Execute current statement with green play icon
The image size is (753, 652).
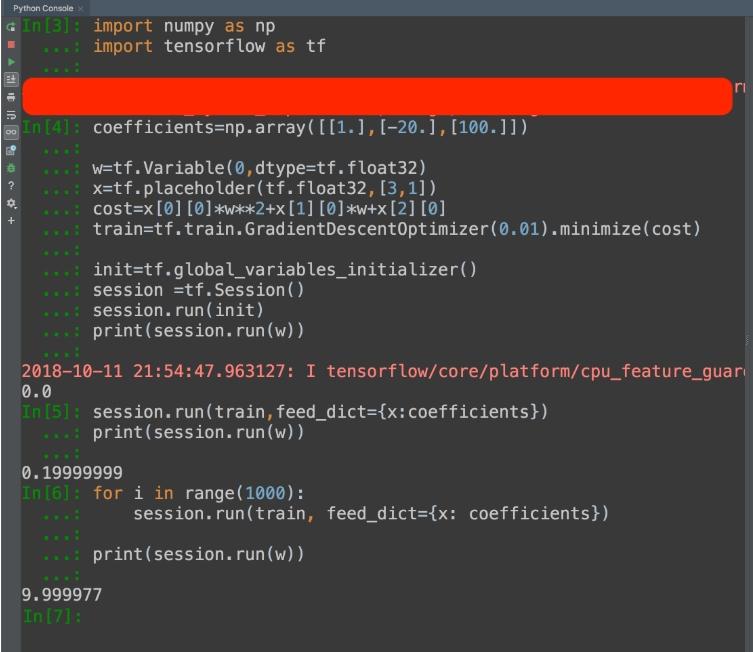11,62
